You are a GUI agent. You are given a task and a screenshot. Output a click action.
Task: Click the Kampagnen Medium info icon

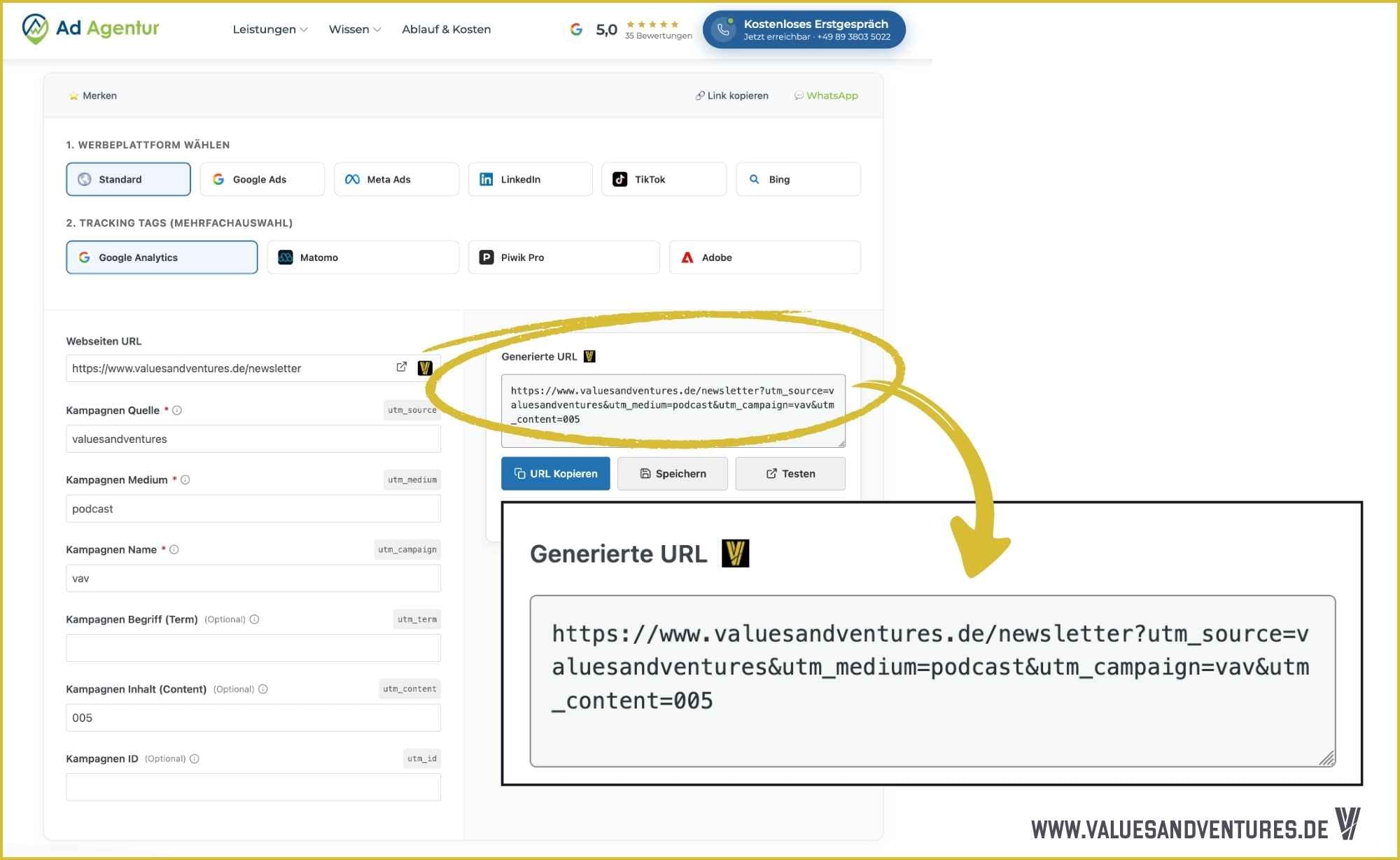[185, 480]
